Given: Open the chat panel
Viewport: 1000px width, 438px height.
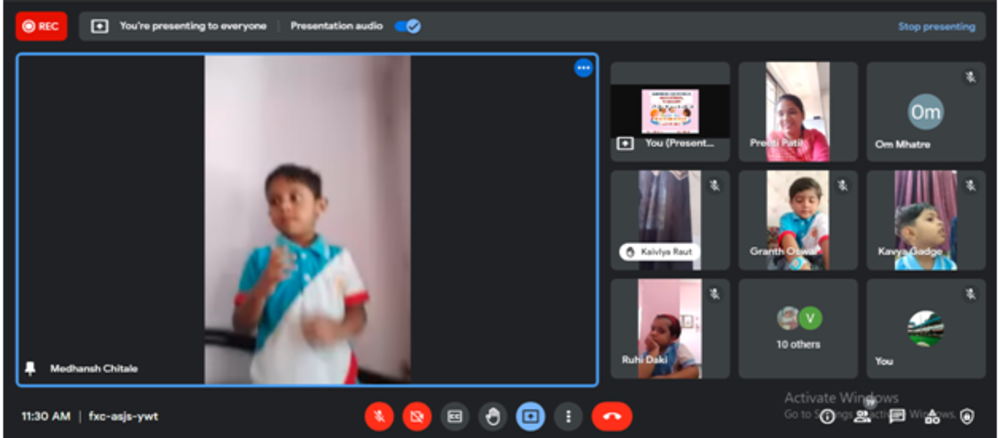Looking at the screenshot, I should click(x=897, y=417).
